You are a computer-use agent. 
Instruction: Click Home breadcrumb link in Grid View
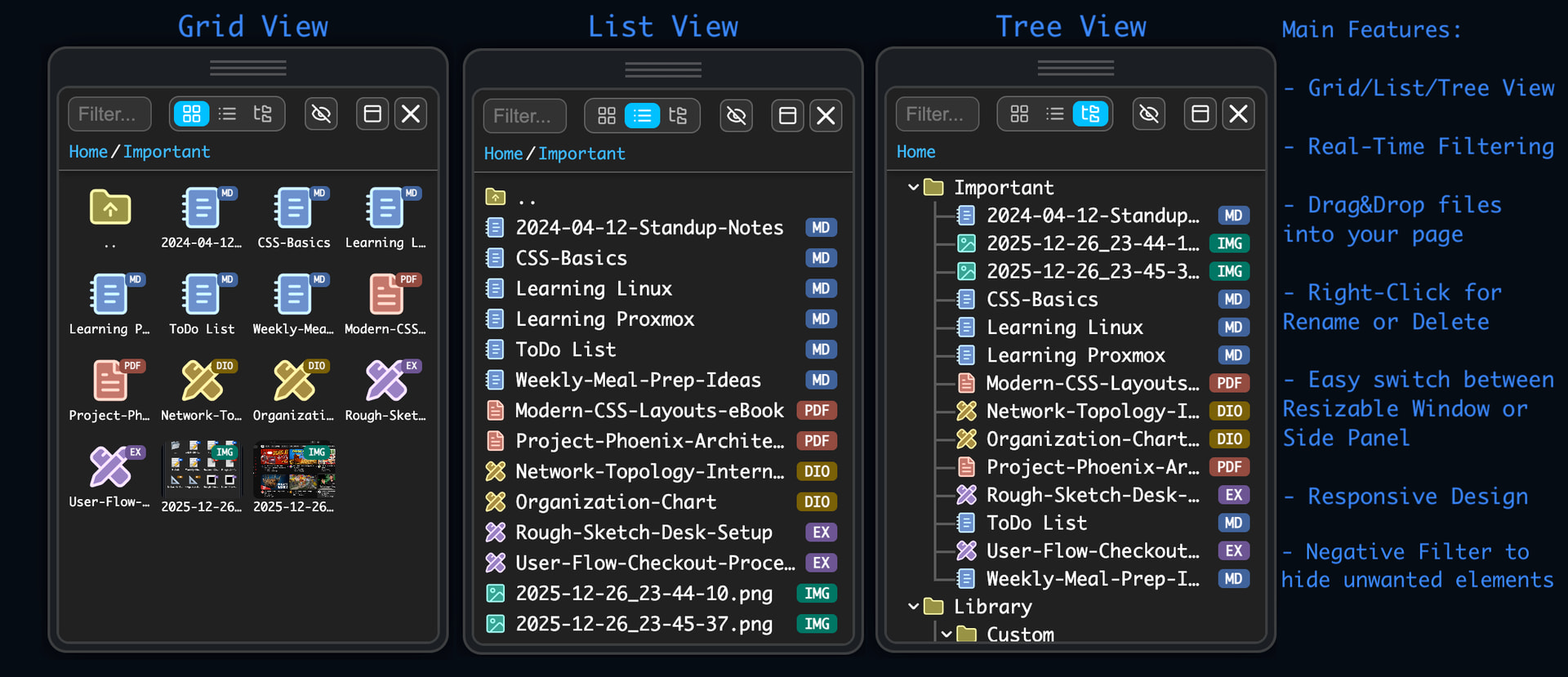click(88, 152)
